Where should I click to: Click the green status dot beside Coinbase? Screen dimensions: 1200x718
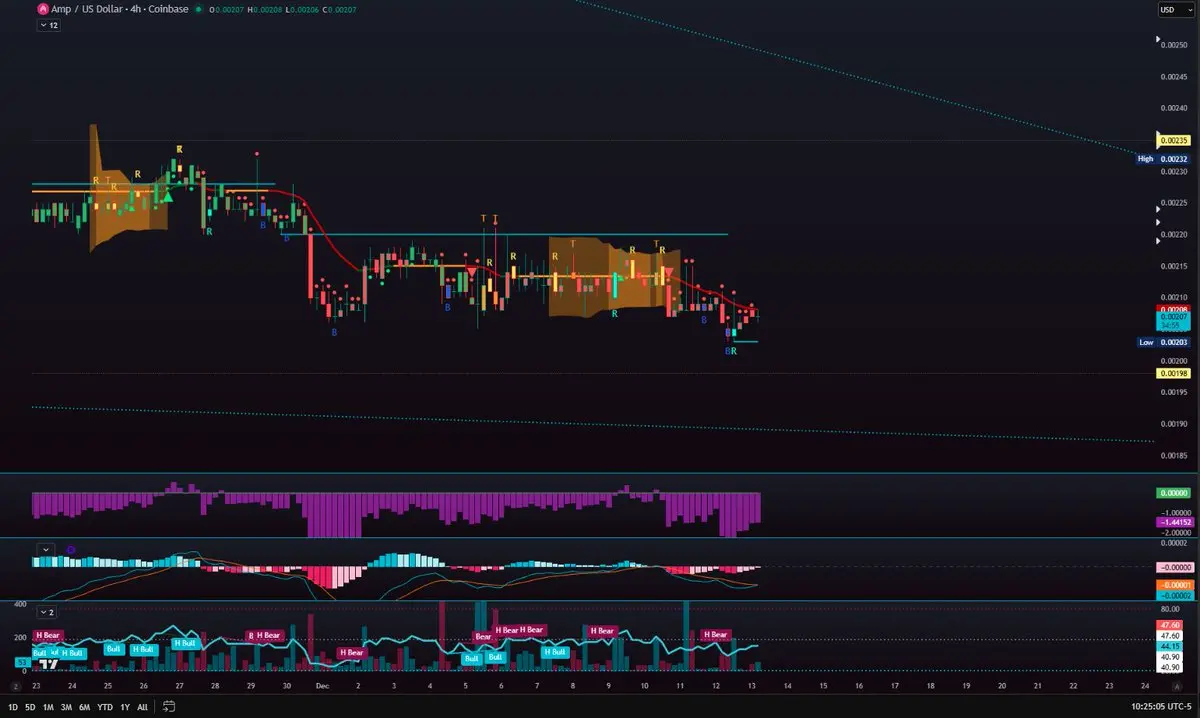point(198,9)
